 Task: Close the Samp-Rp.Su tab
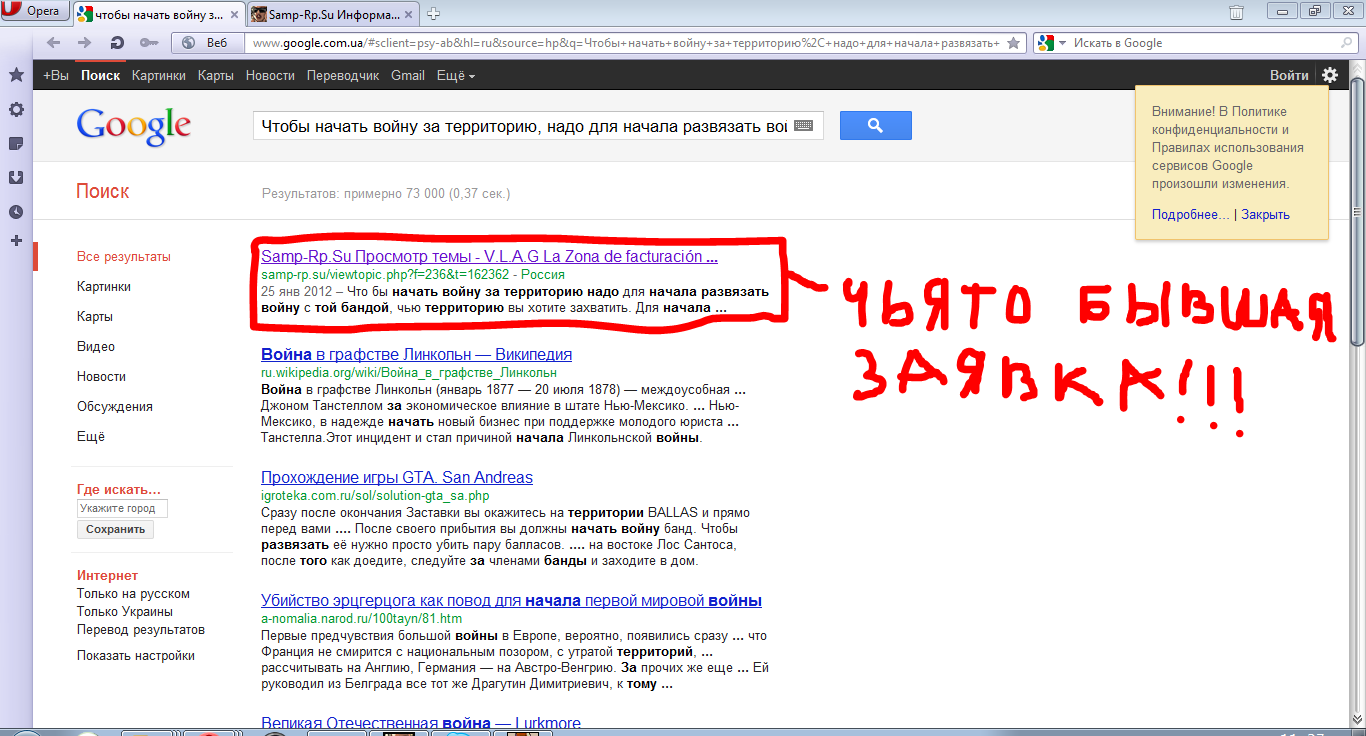click(409, 14)
